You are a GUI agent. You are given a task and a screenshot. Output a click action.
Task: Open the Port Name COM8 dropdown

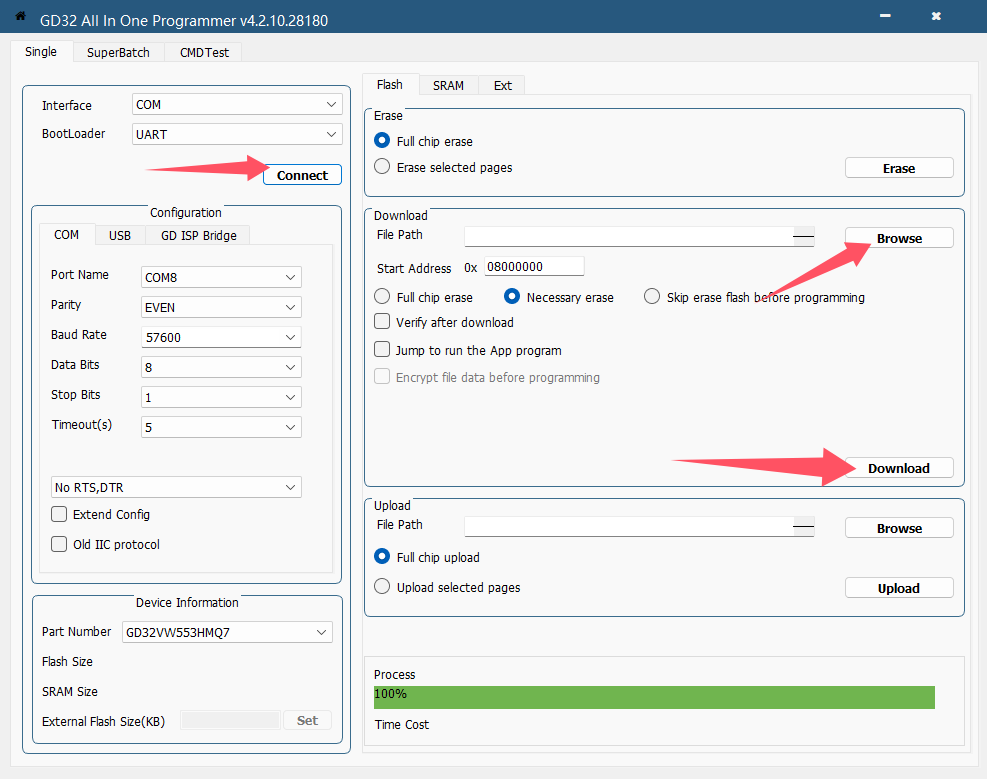click(221, 277)
